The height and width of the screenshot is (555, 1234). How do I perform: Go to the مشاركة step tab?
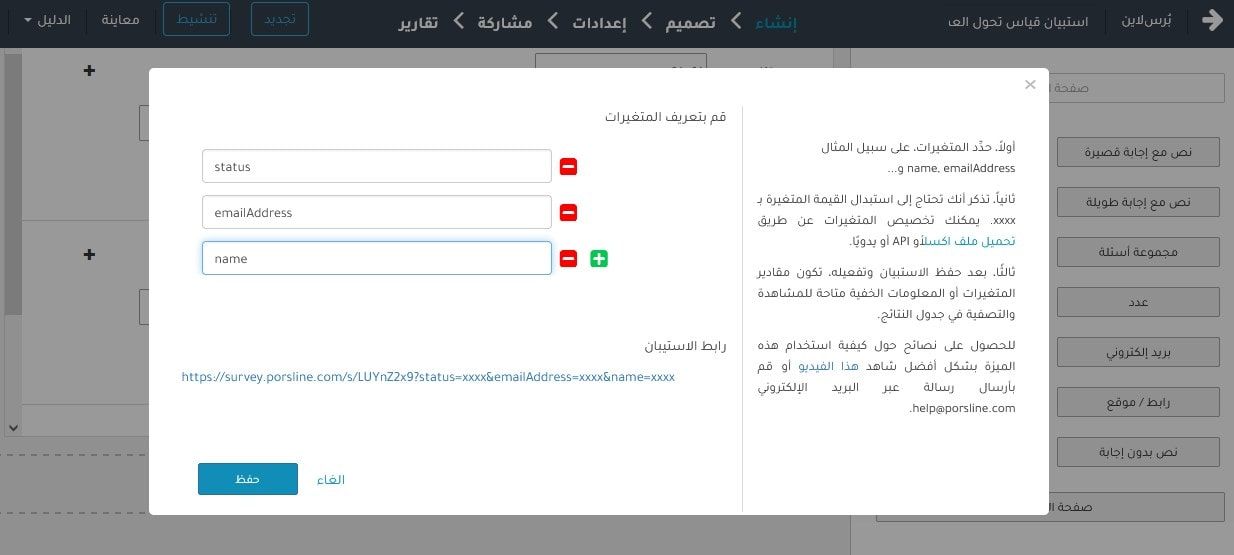(505, 21)
